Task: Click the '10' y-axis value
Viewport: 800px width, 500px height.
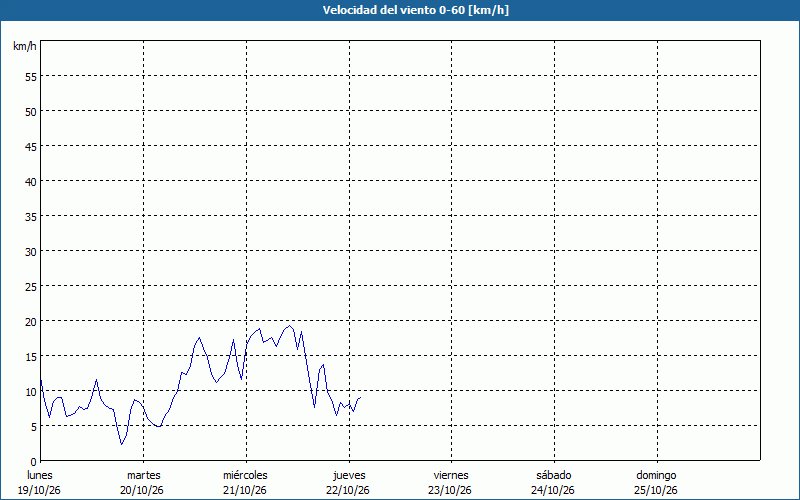Action: click(x=31, y=392)
